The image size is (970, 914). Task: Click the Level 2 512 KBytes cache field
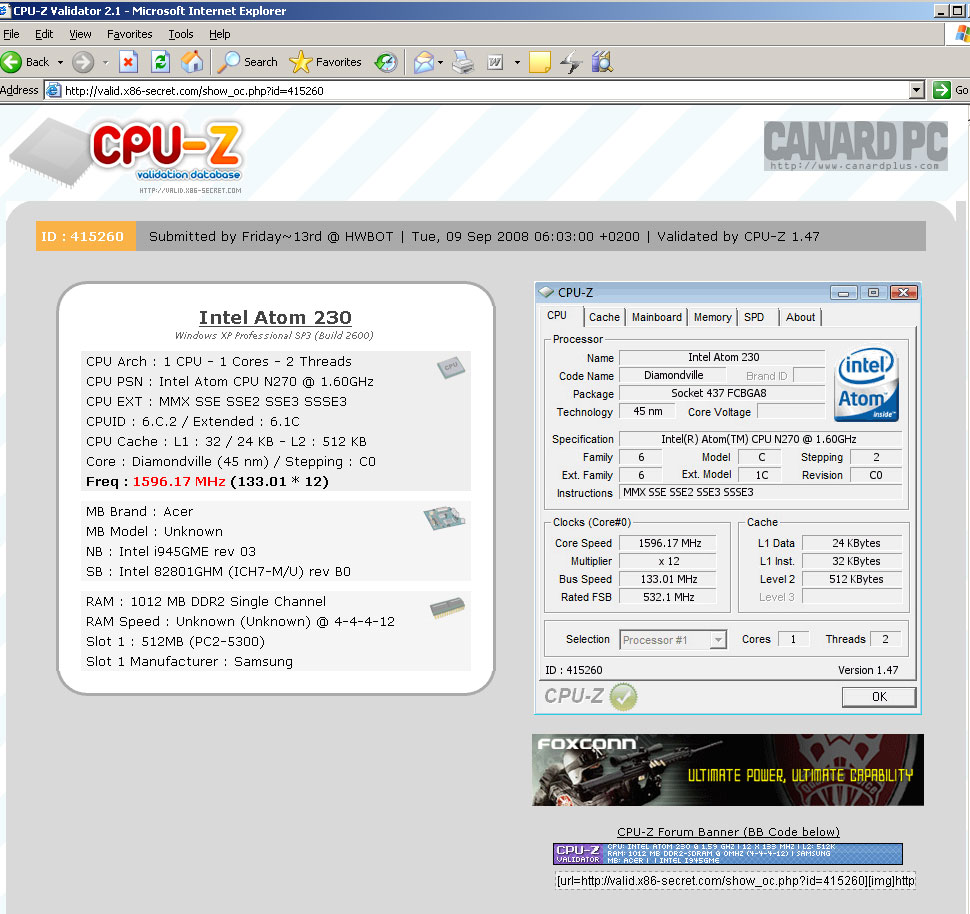click(x=852, y=579)
